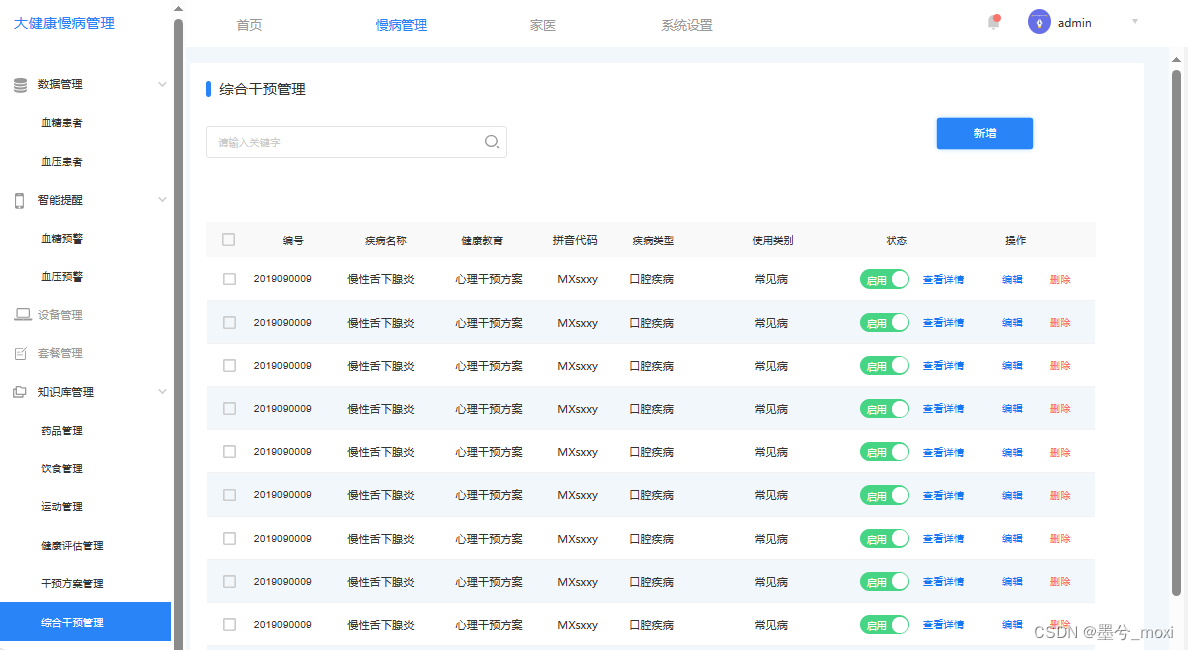Toggle the 启用 switch in the fourth row
This screenshot has width=1188, height=650.
click(884, 409)
